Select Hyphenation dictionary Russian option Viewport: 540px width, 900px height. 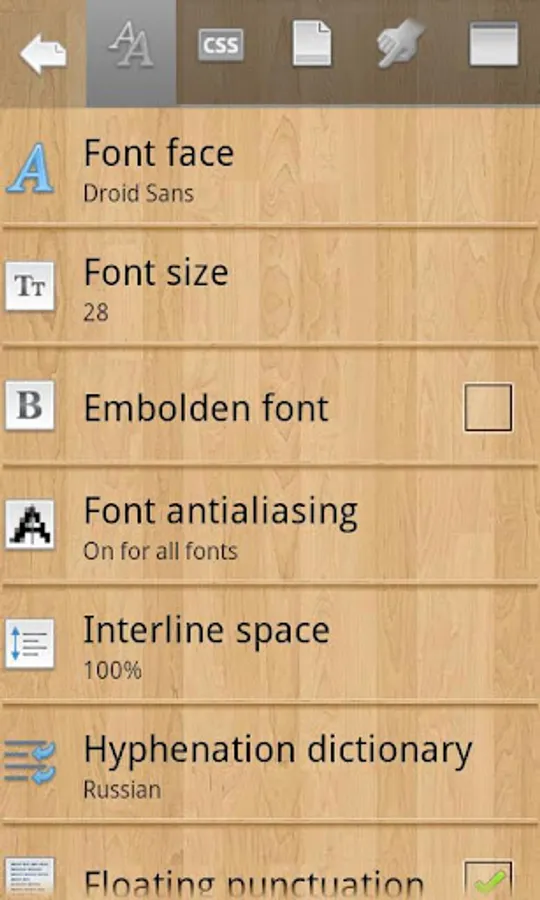[x=270, y=763]
